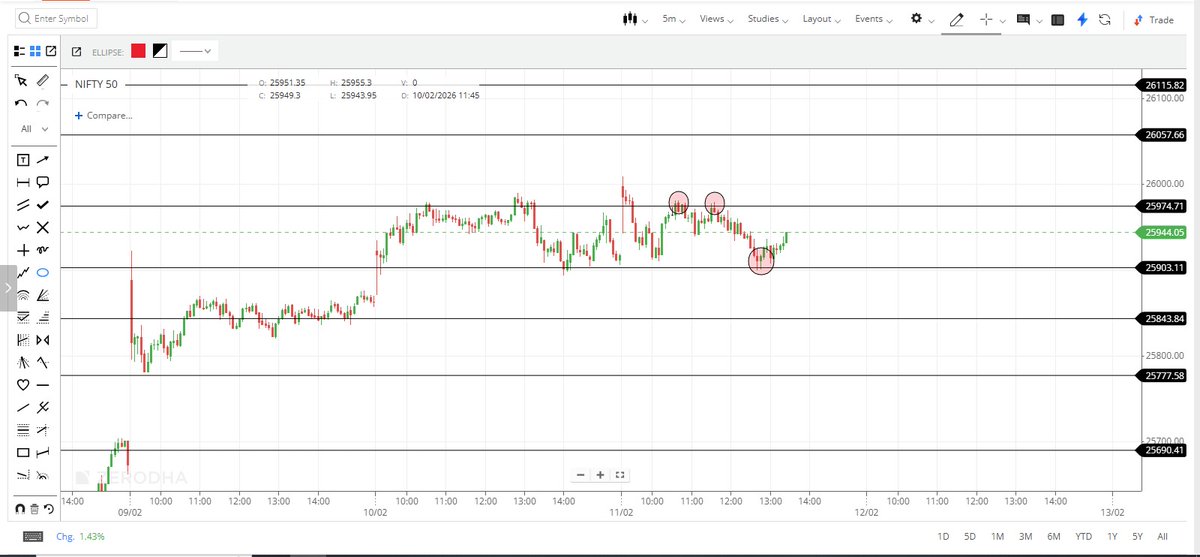Open the Views dropdown

click(716, 19)
